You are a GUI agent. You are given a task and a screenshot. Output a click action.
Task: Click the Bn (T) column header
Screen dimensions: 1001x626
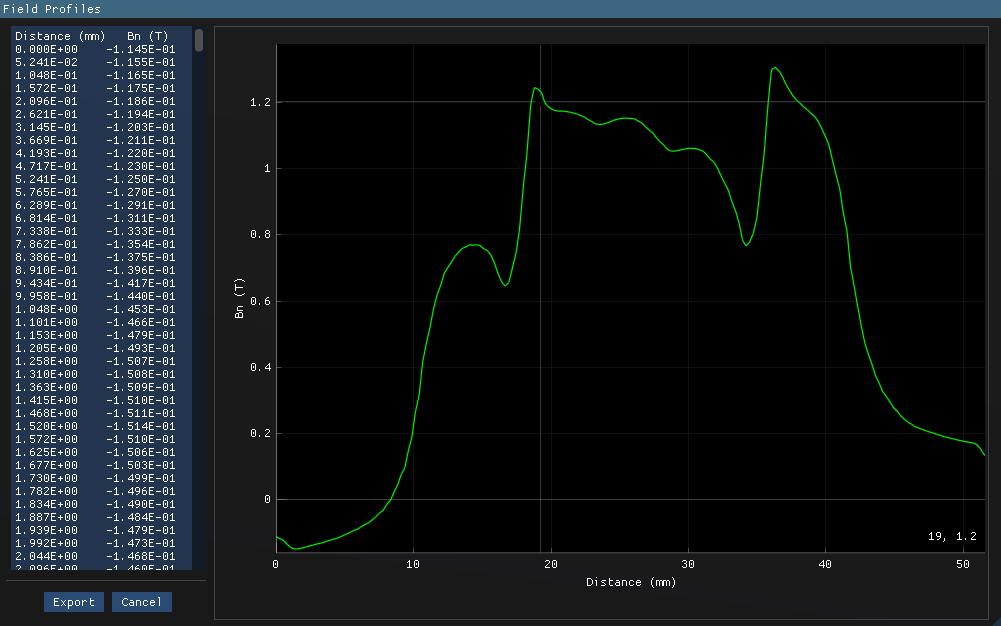coord(146,35)
